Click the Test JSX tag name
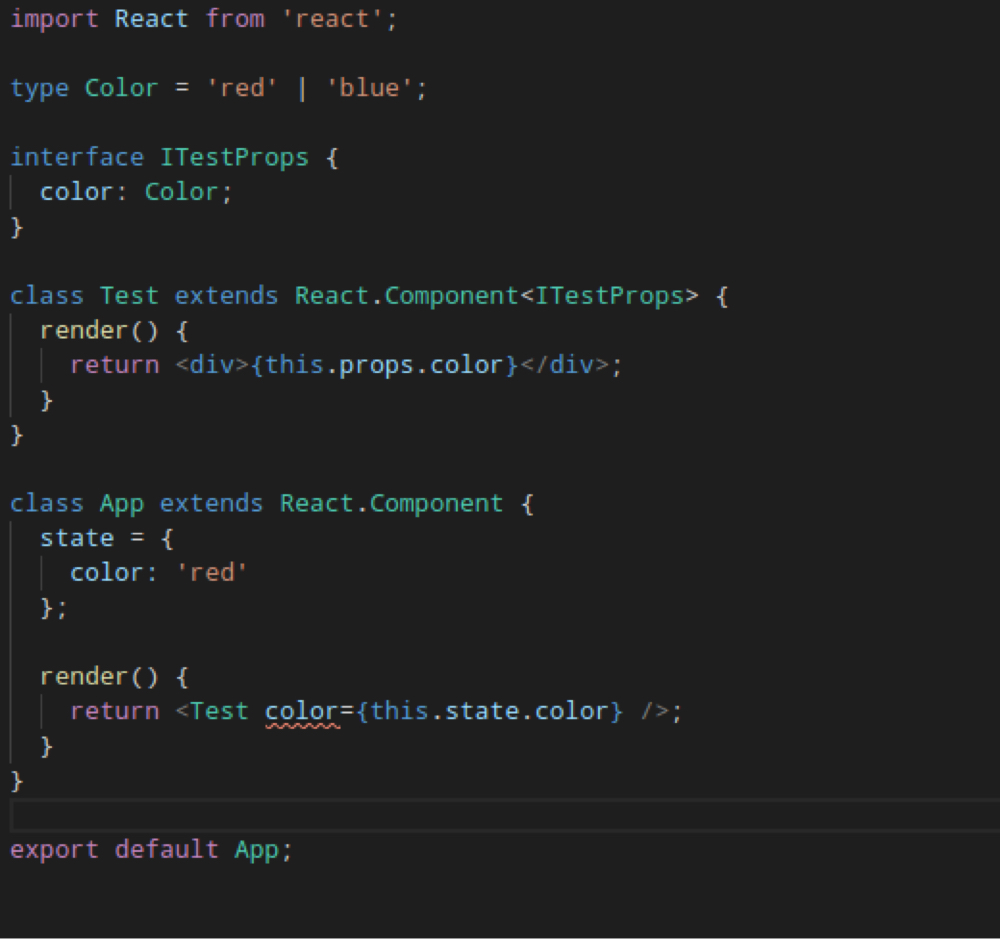1000x939 pixels. pyautogui.click(x=219, y=712)
